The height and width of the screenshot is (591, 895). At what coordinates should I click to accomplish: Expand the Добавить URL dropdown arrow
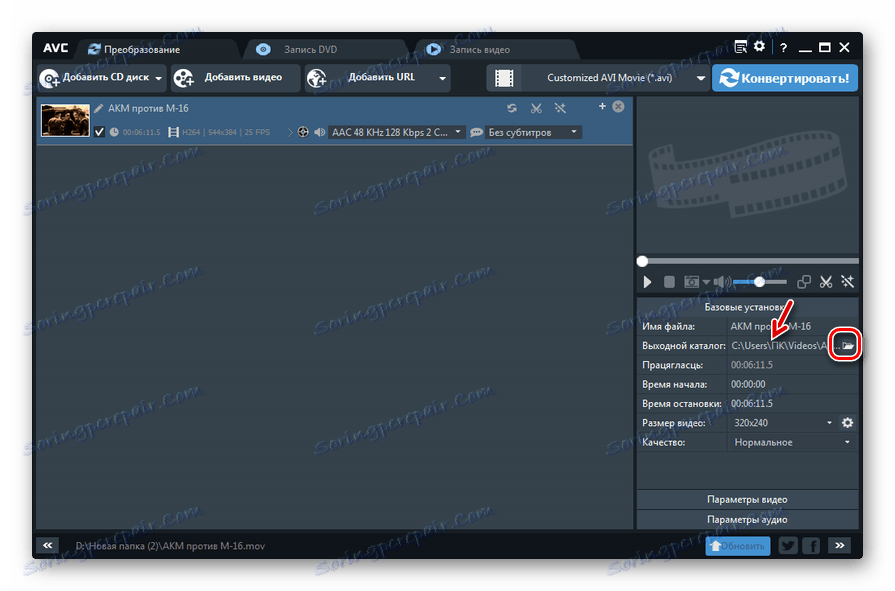point(442,78)
